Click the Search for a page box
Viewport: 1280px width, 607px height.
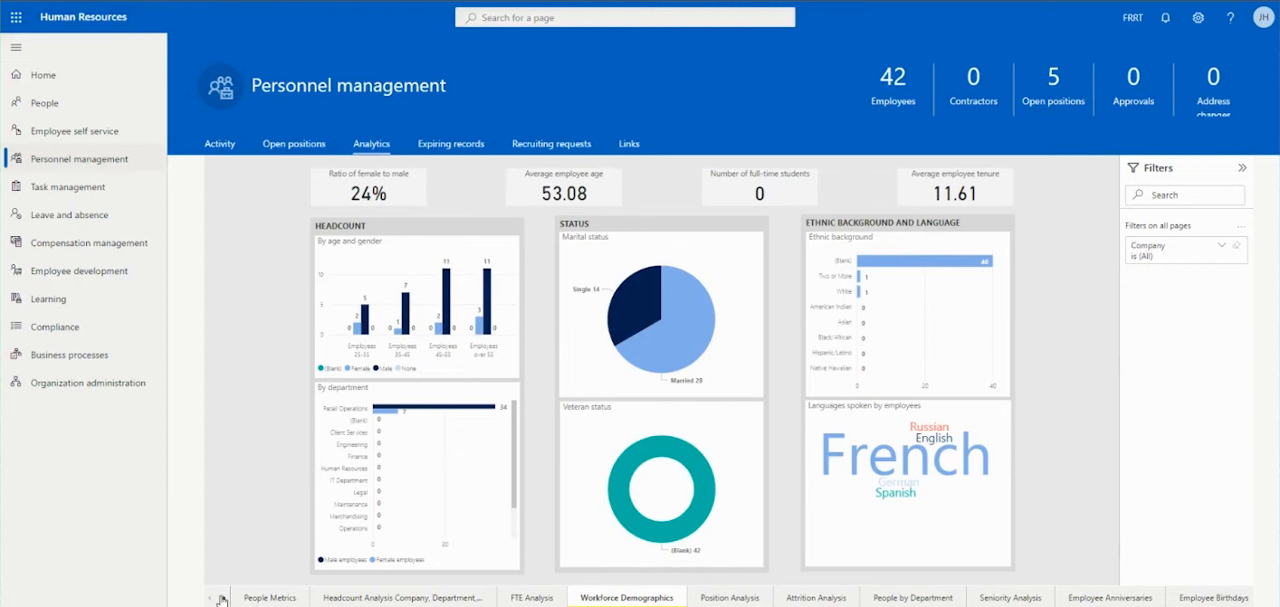click(625, 17)
